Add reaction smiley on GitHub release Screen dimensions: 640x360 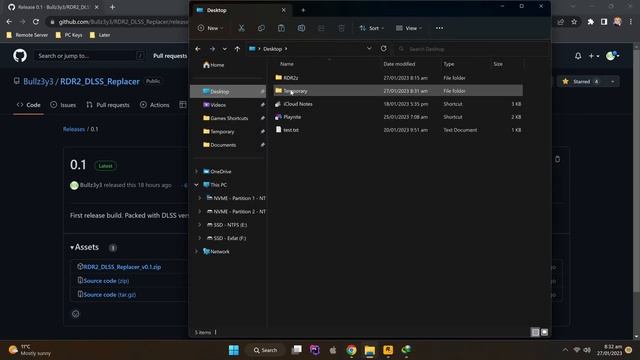(76, 314)
